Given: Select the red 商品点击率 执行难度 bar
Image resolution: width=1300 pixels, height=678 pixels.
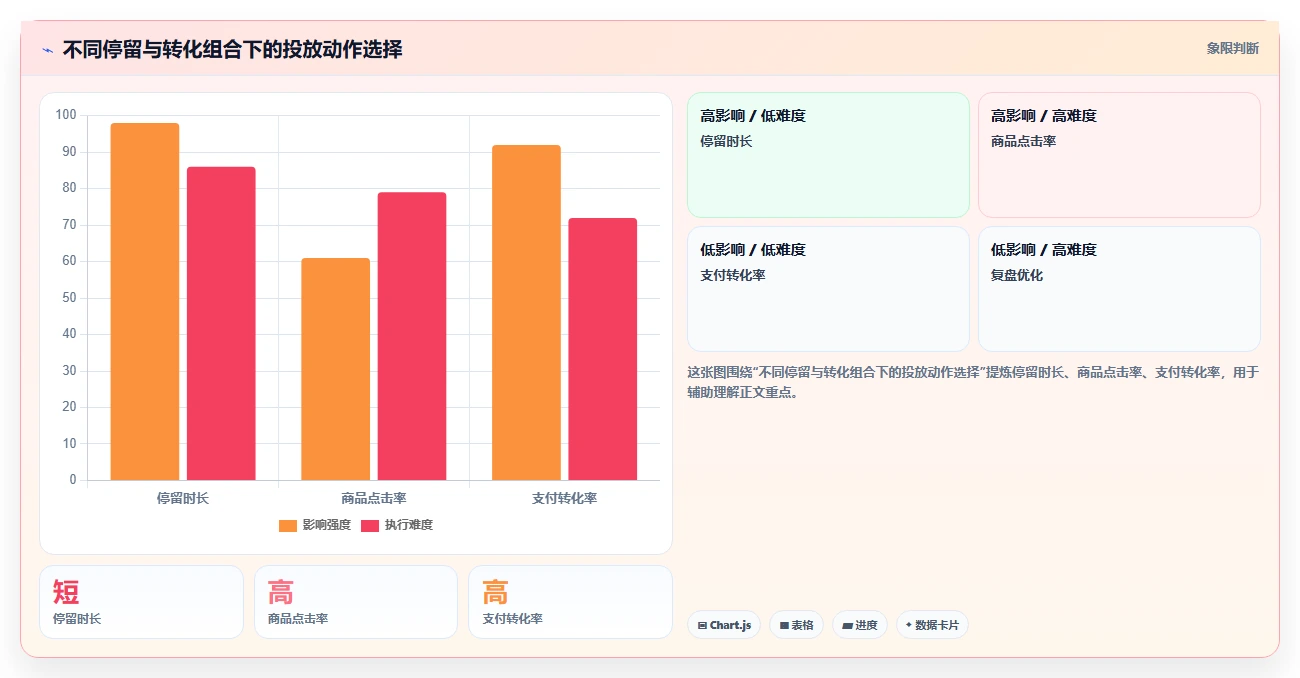Looking at the screenshot, I should point(412,336).
